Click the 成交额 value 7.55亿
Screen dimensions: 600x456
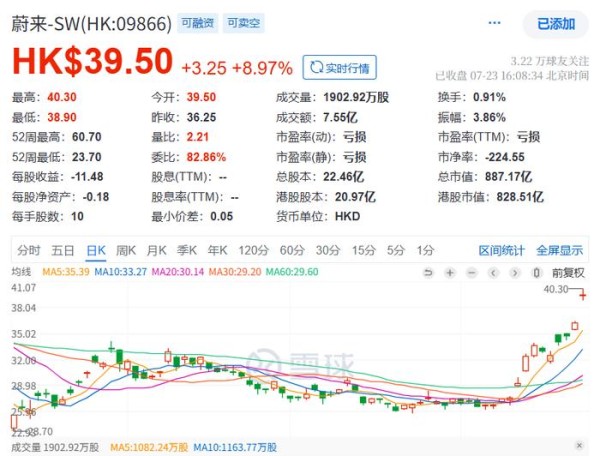pos(340,117)
